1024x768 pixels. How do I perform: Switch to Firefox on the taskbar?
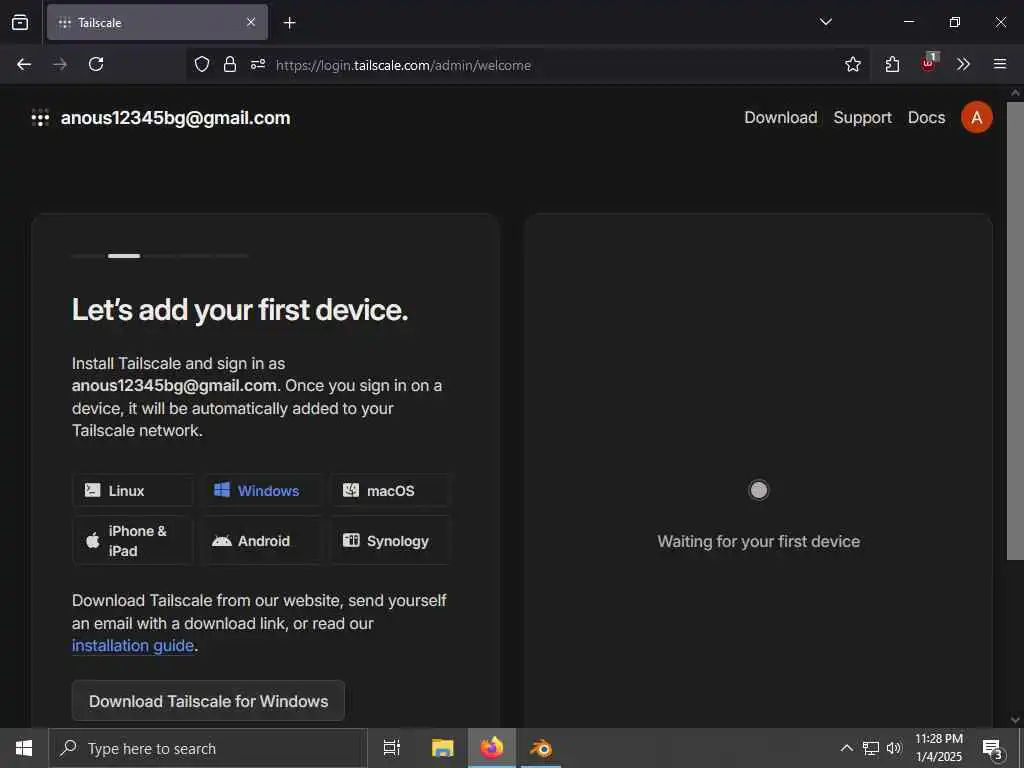[x=492, y=748]
